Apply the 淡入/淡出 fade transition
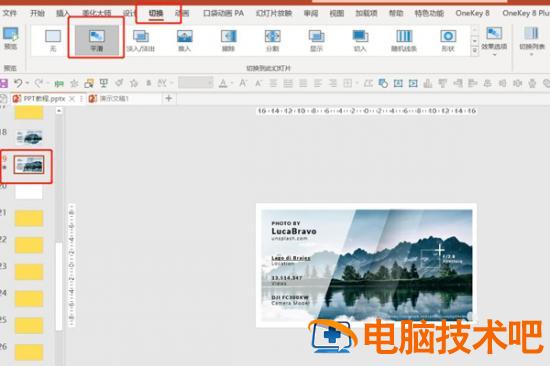Screen dimensions: 550x366 pyautogui.click(x=141, y=40)
